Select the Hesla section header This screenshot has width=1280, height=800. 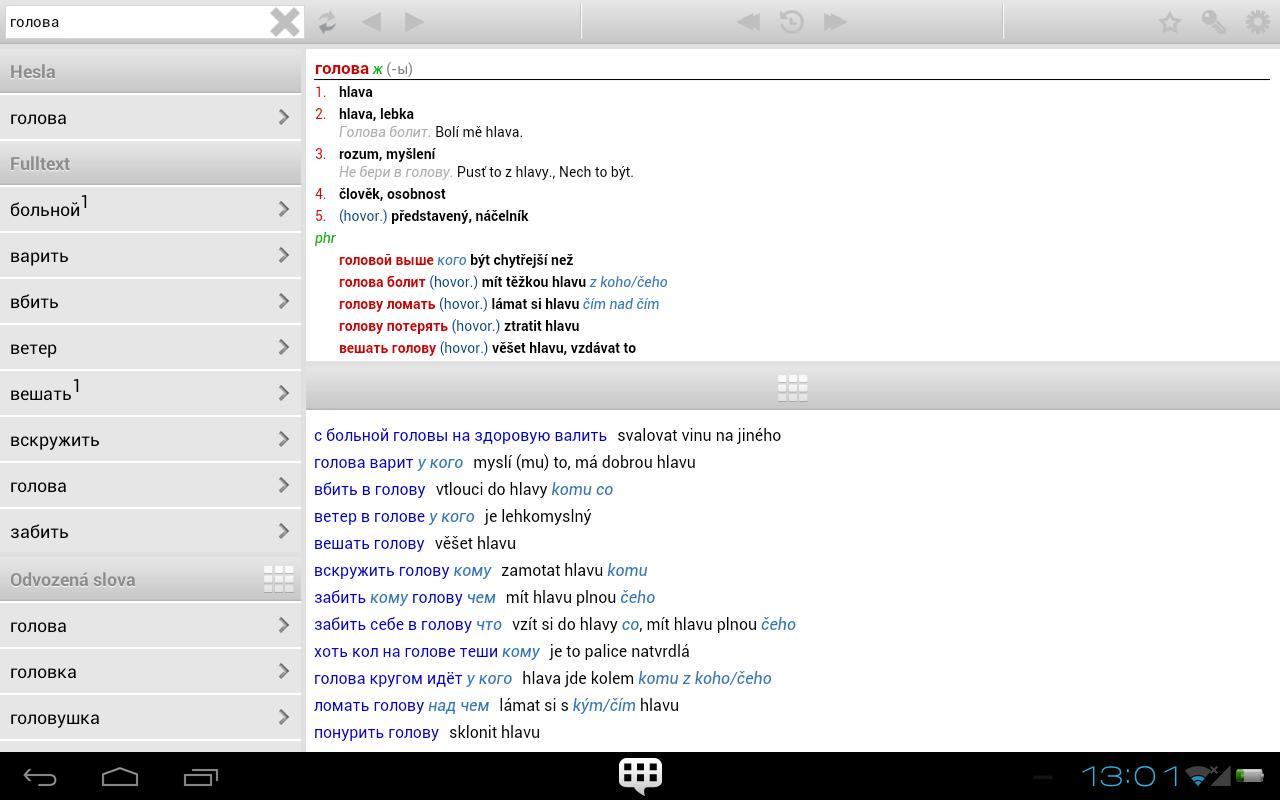(150, 71)
